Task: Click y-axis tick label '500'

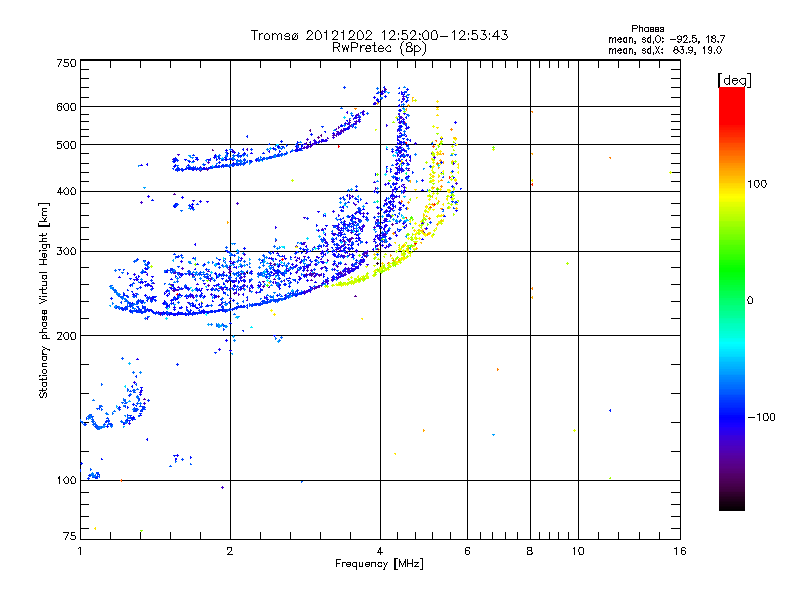Action: 66,145
